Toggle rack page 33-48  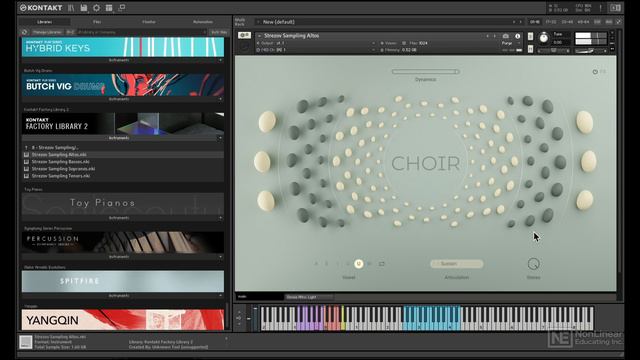[567, 22]
